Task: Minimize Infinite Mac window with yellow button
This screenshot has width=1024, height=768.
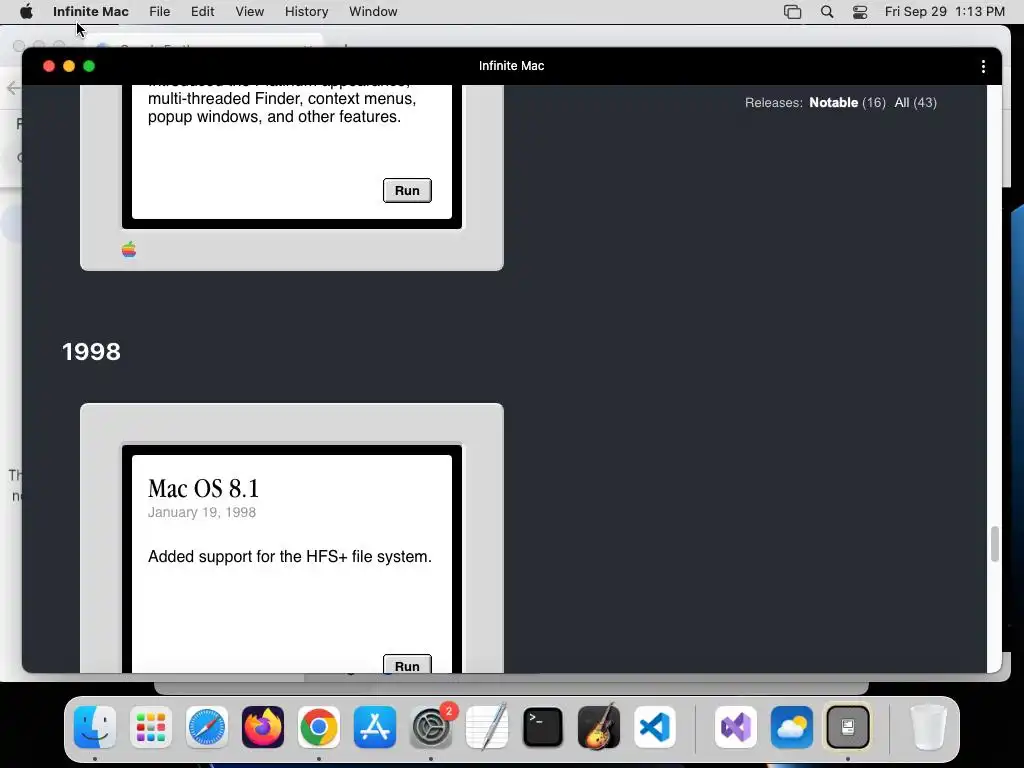Action: point(69,66)
